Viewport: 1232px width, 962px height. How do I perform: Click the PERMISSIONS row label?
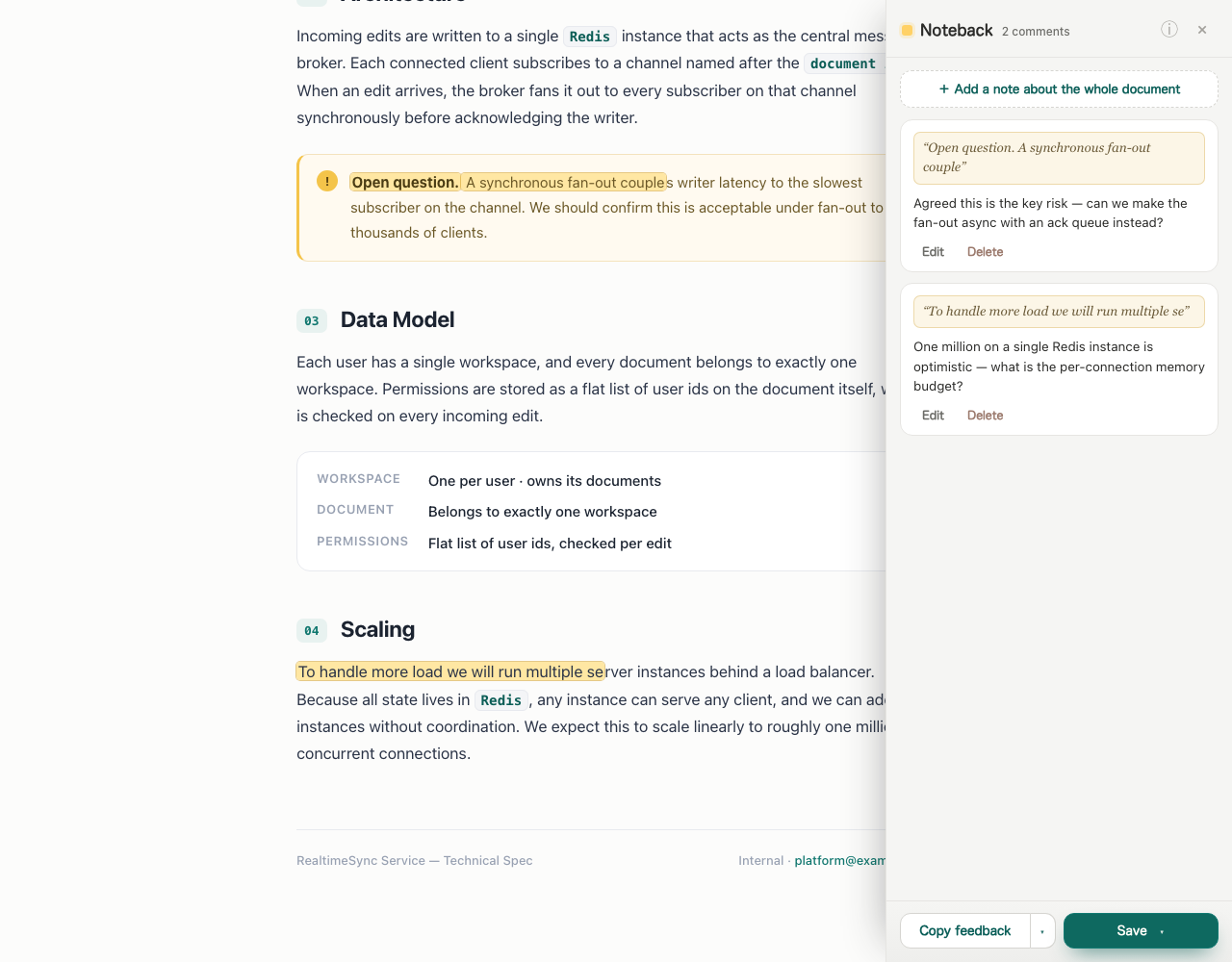[362, 542]
